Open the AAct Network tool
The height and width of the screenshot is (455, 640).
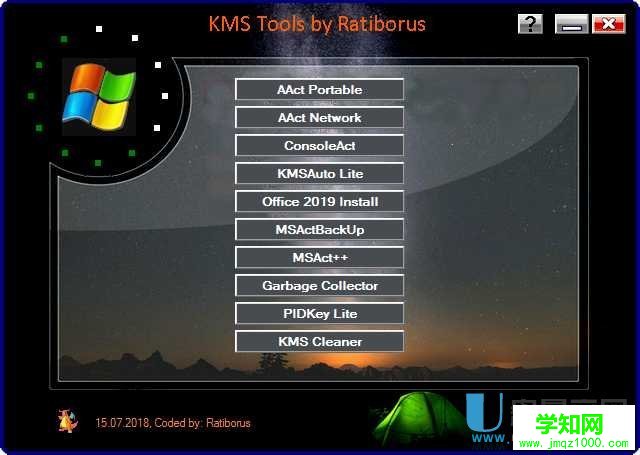319,118
